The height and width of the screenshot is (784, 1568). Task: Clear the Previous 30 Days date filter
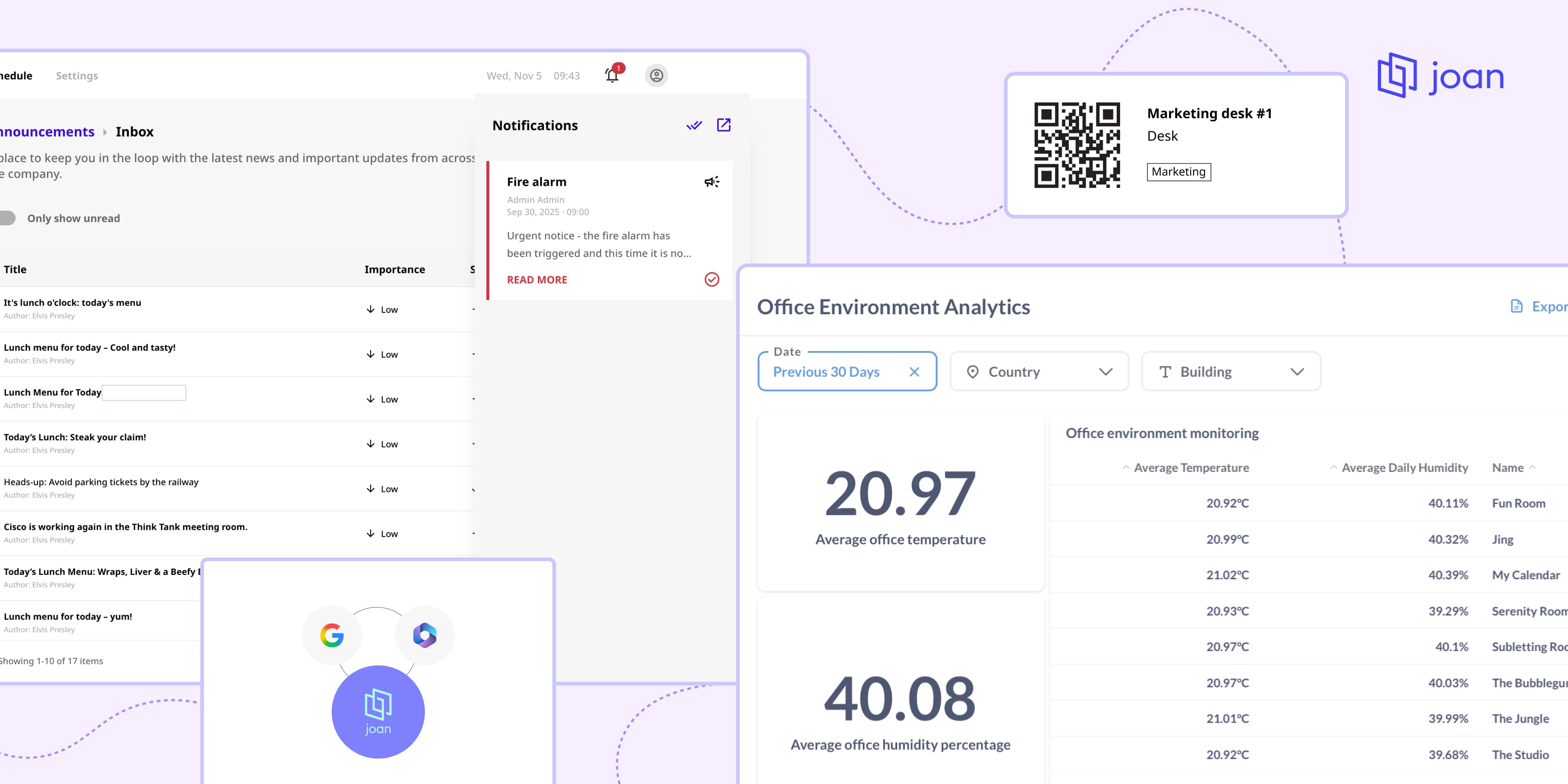click(x=914, y=372)
